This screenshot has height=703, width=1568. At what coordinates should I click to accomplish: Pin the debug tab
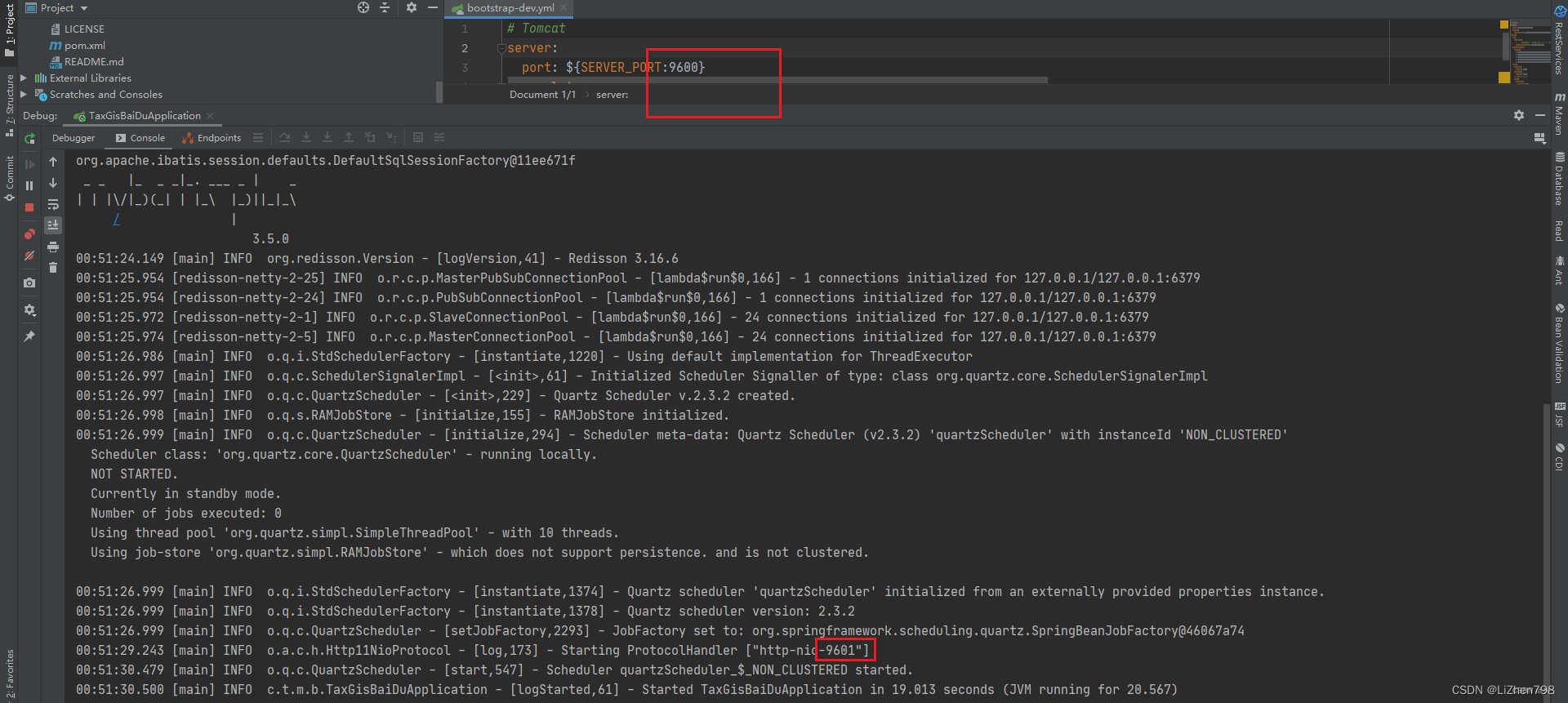(x=29, y=336)
